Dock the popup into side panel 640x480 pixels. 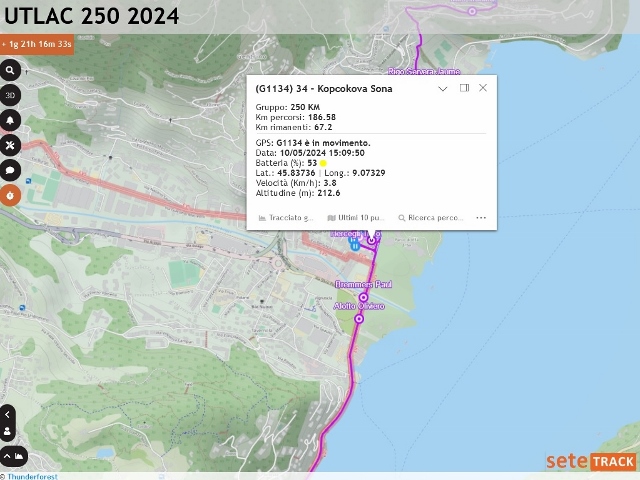click(464, 88)
